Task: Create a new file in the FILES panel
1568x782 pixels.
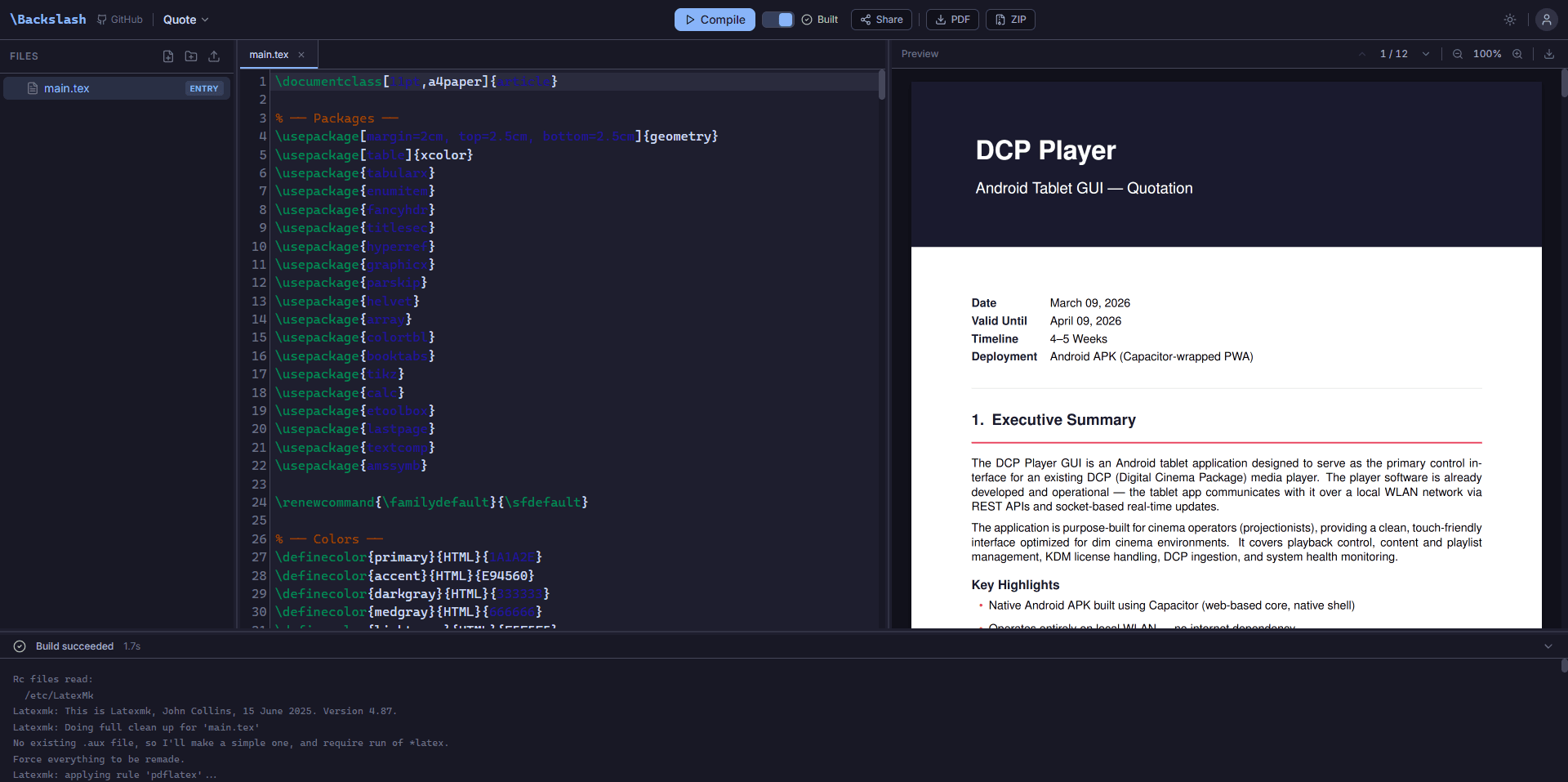Action: point(167,56)
